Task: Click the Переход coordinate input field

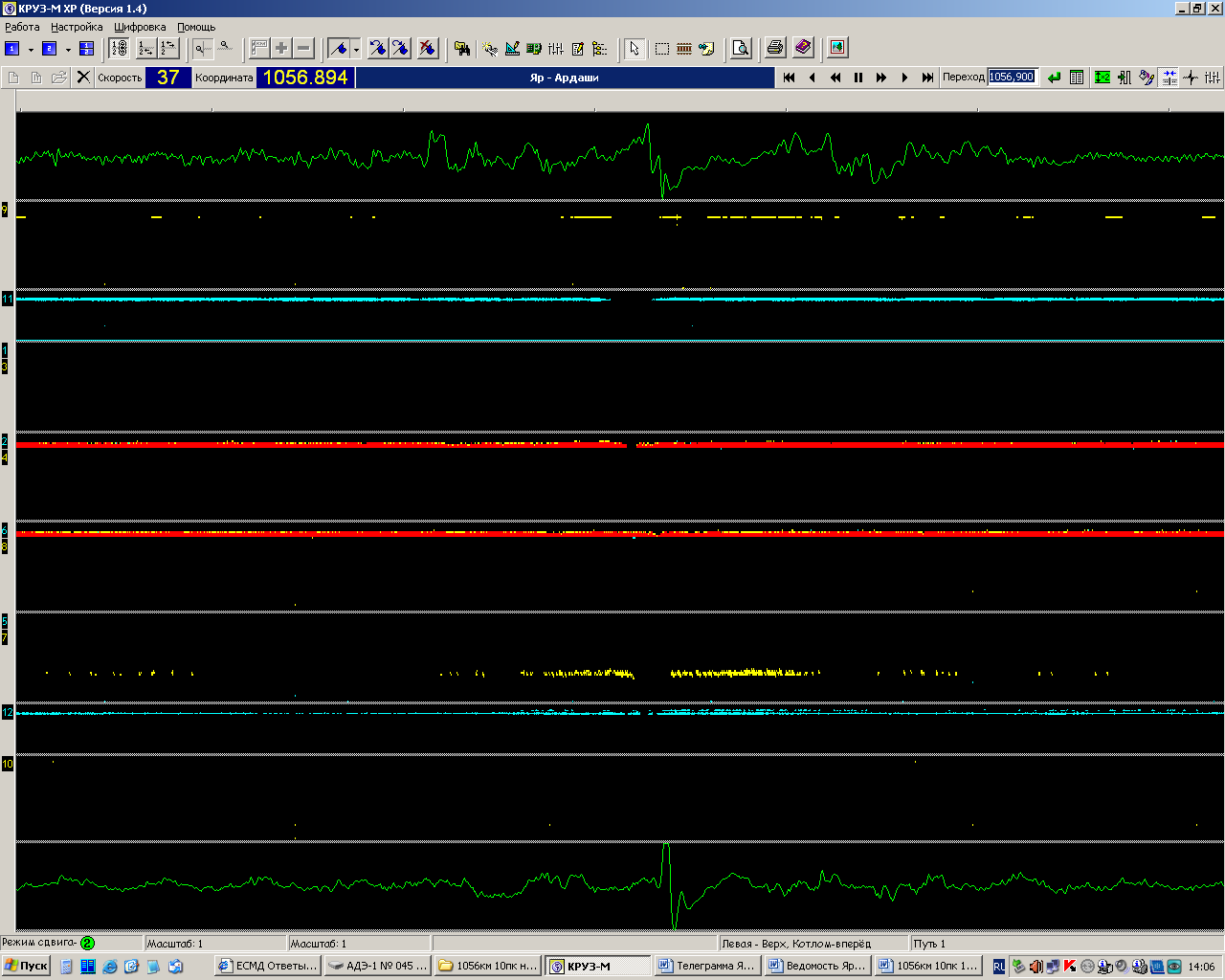Action: 1012,78
